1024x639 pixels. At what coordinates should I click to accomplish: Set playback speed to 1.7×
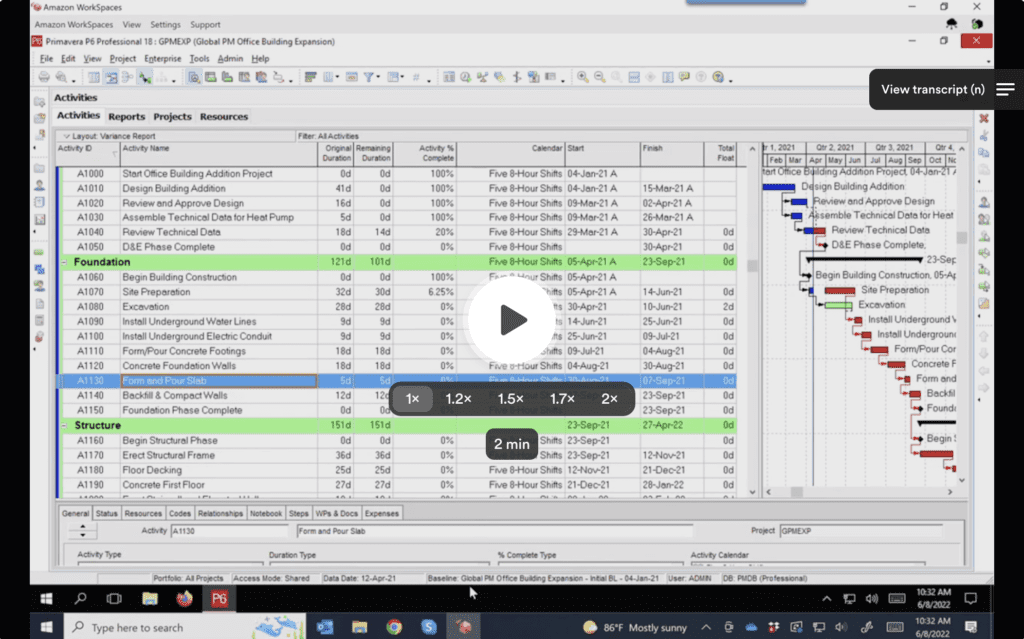coord(562,399)
